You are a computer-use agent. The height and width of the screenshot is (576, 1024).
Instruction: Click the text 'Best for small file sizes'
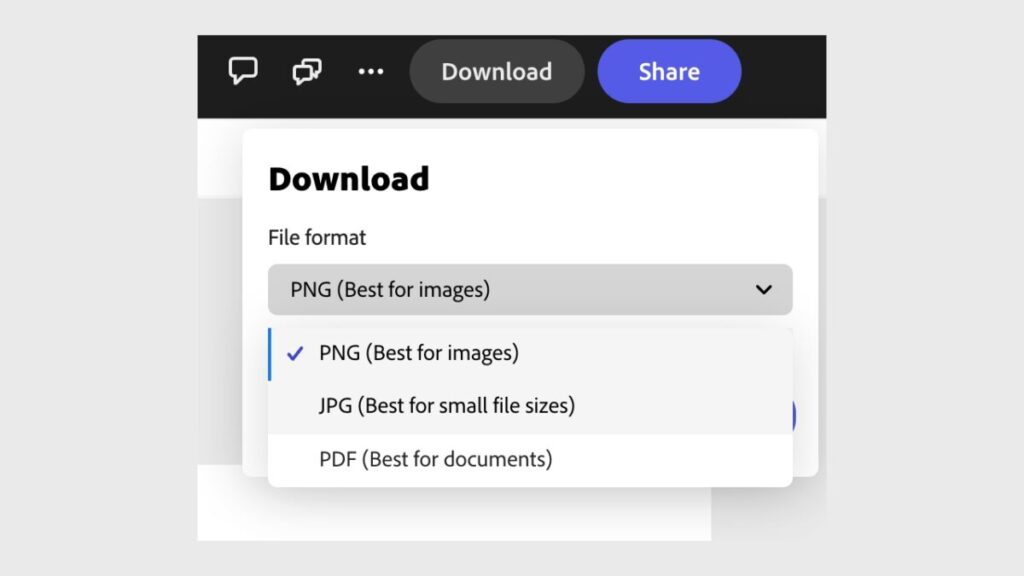(x=469, y=406)
